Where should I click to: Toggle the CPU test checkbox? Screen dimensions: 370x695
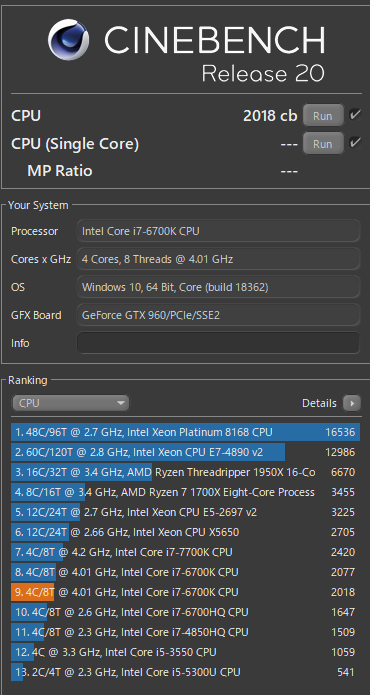point(355,115)
